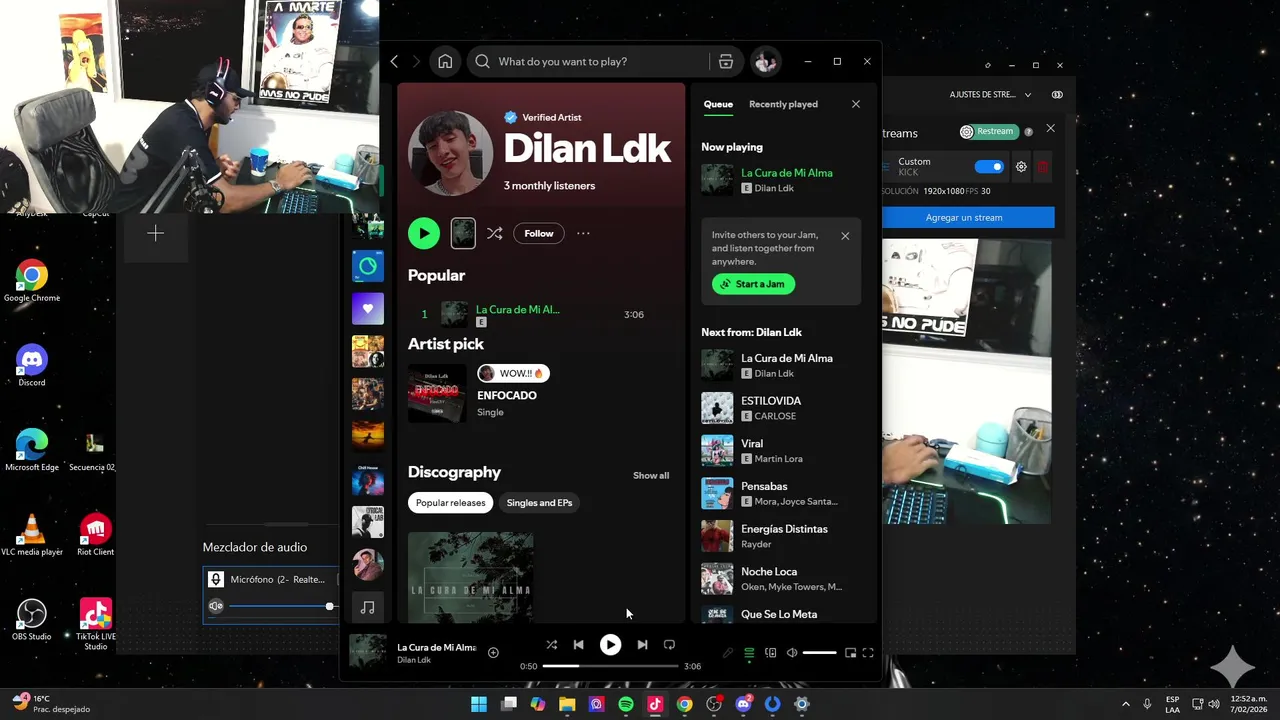1280x720 pixels.
Task: Open more options for Dilan Ldk
Action: [583, 233]
